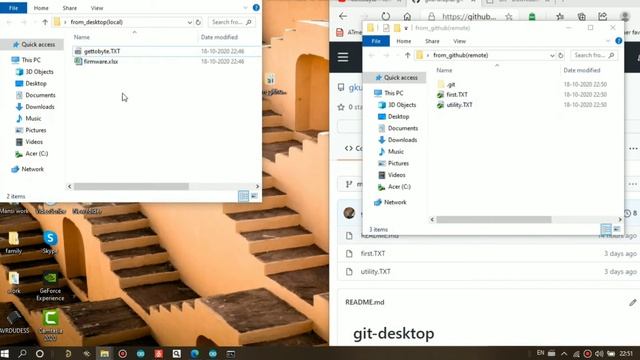Open Camtasia 2020 desktop shortcut
This screenshot has width=640, height=360.
(x=50, y=325)
